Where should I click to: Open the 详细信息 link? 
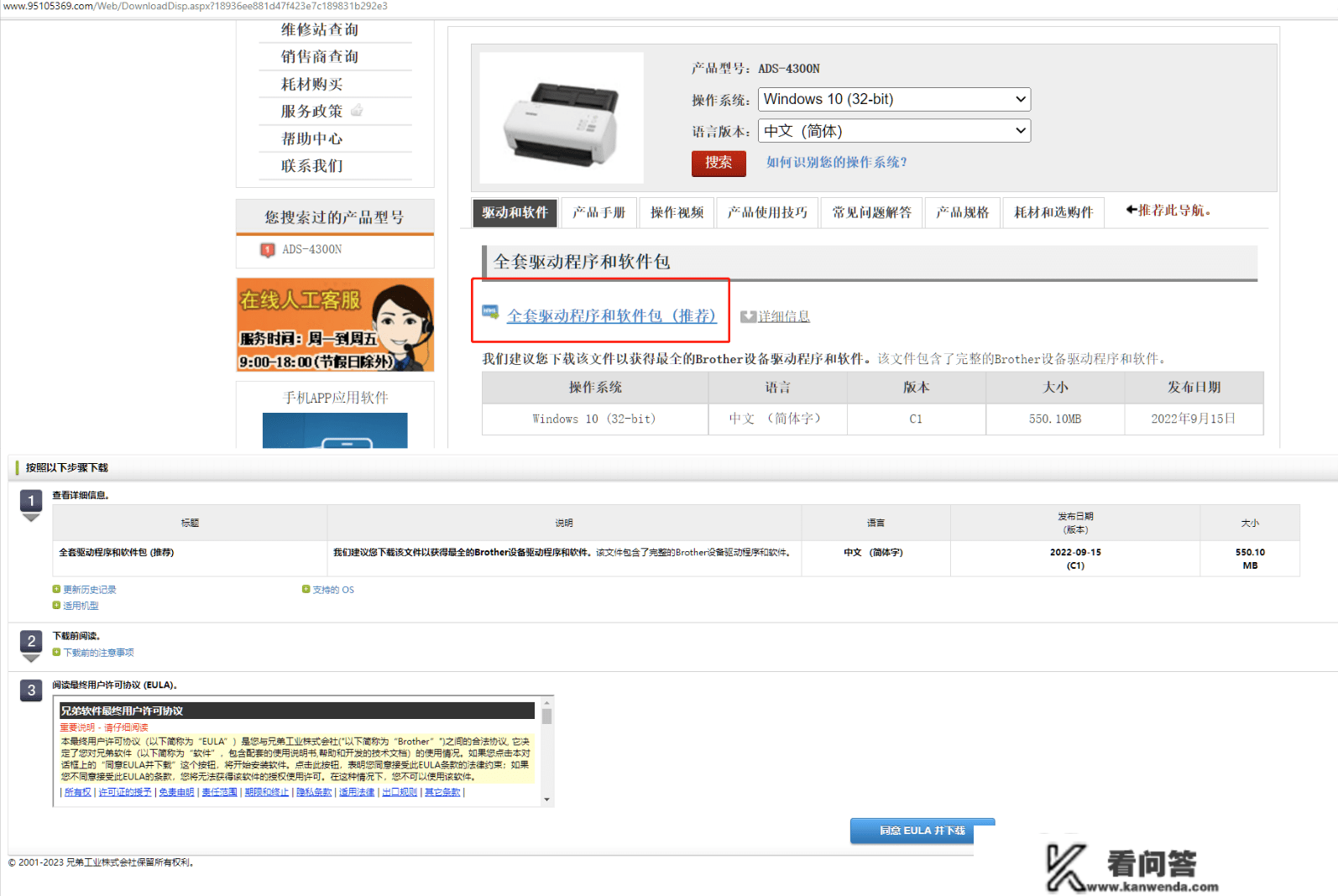784,316
